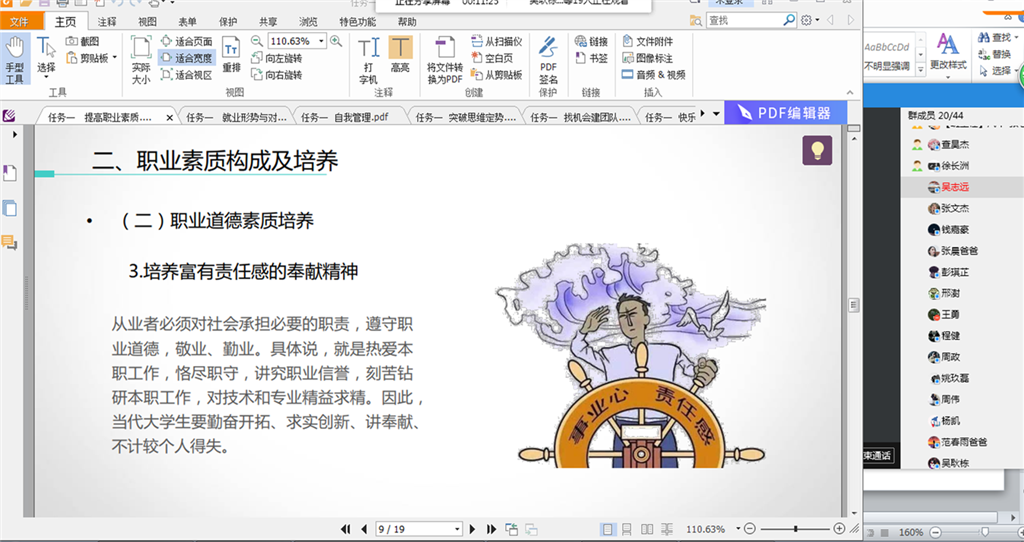Open the document tab list dropdown arrow

click(716, 114)
